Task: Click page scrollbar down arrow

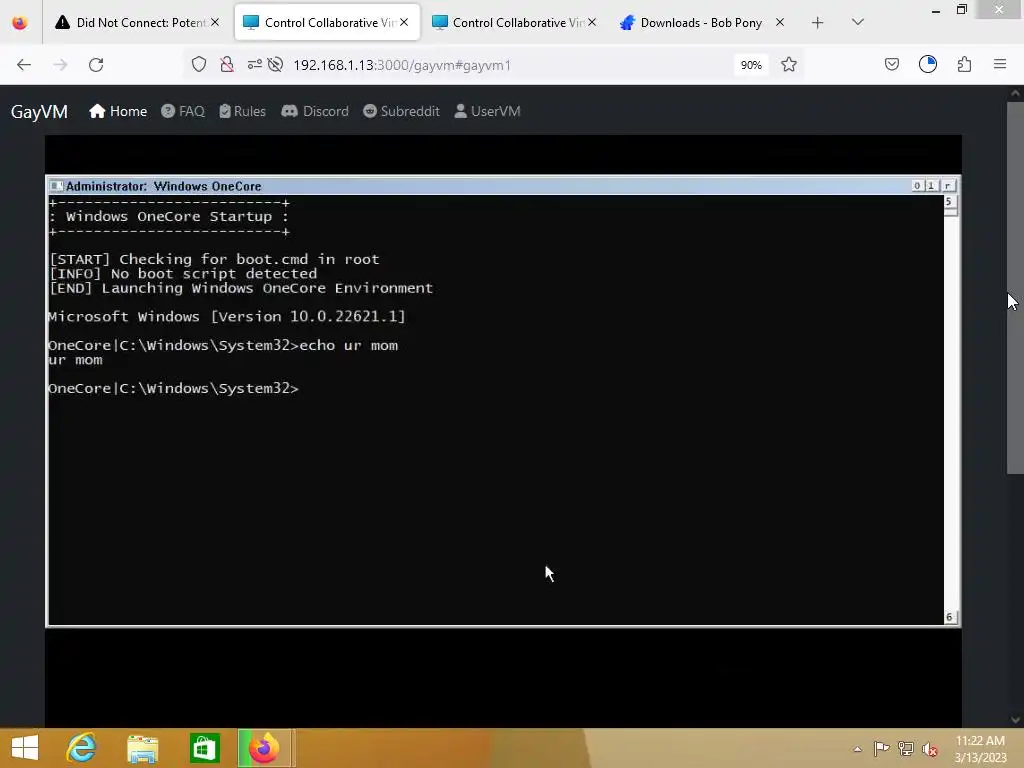Action: click(1014, 720)
